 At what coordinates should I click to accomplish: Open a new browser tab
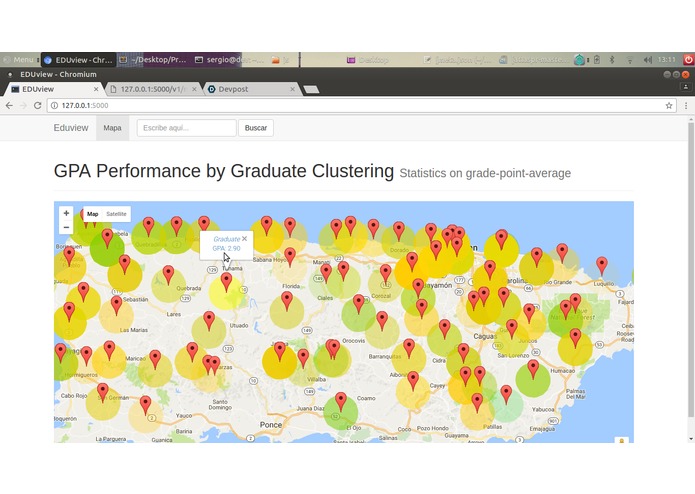tap(311, 89)
